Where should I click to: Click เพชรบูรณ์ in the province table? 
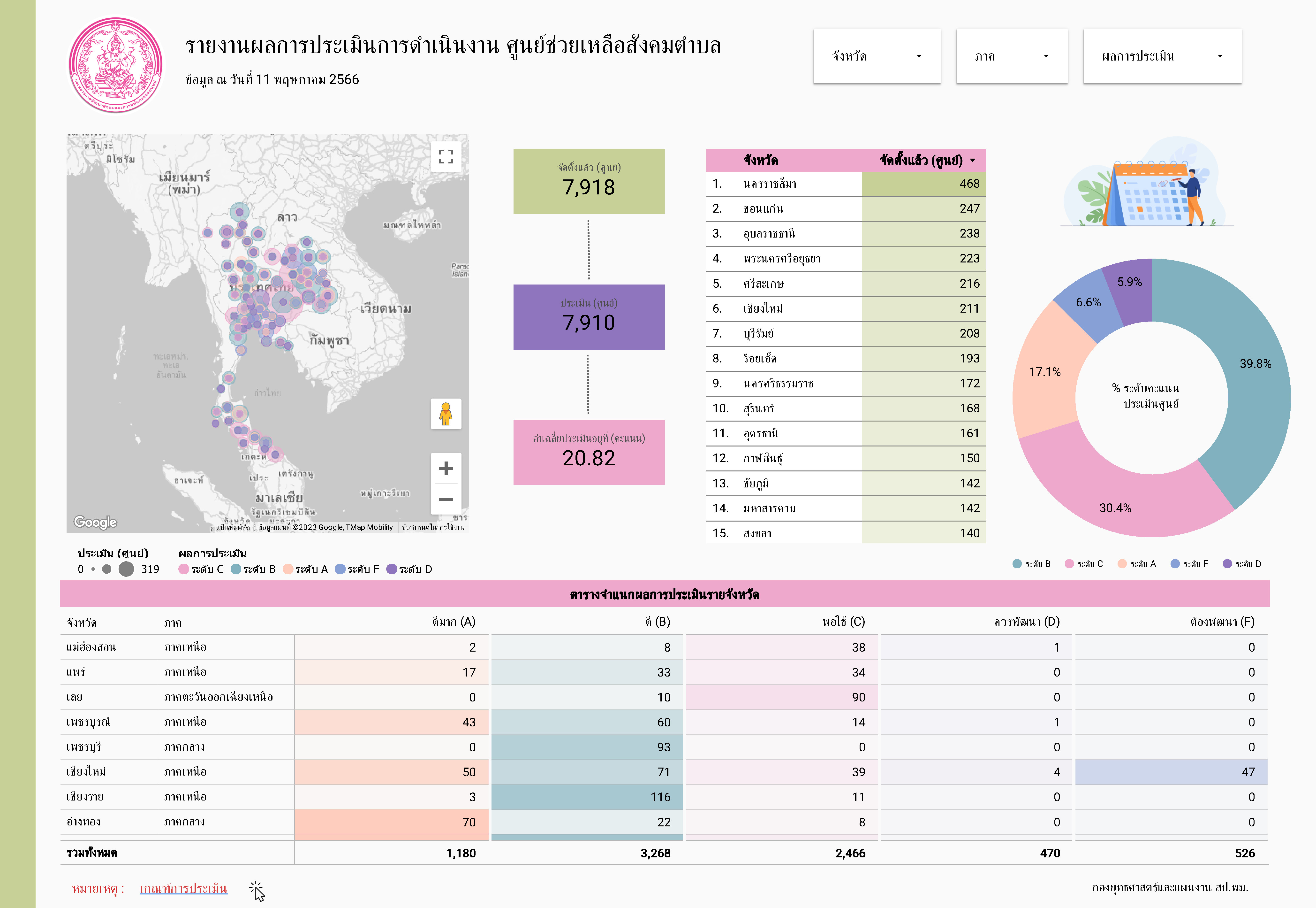pos(88,722)
